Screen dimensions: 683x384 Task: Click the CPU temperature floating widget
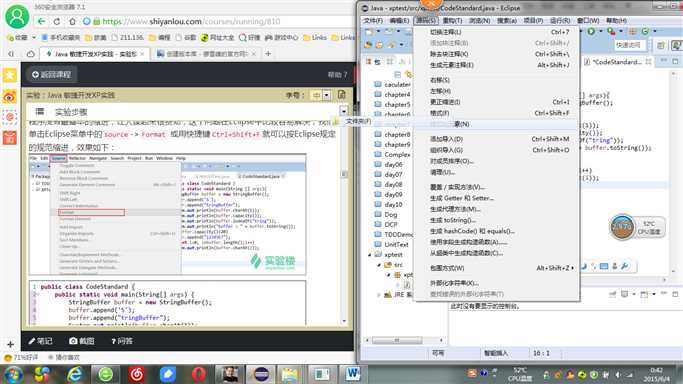(x=637, y=227)
